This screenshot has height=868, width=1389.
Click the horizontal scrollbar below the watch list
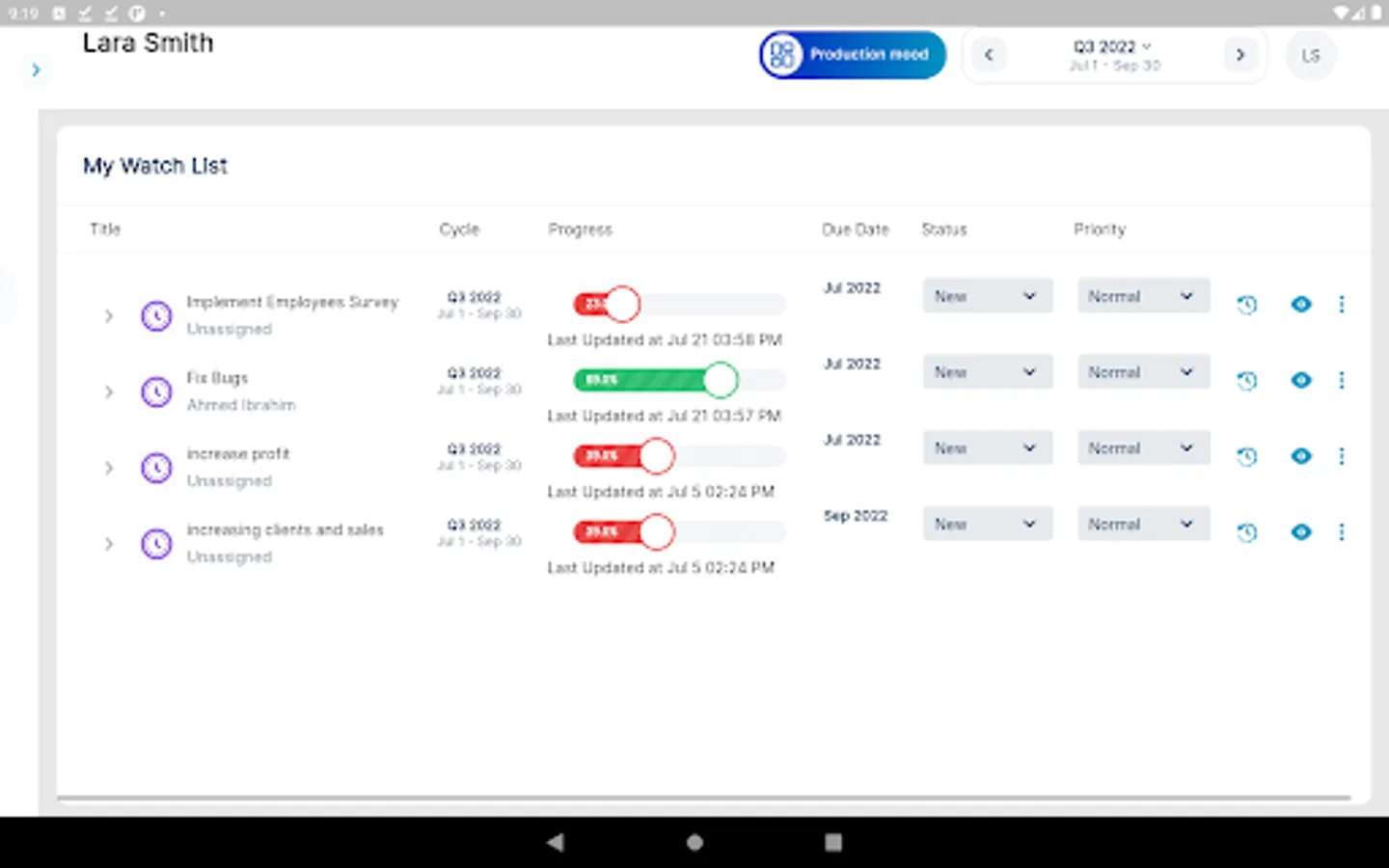tap(704, 798)
